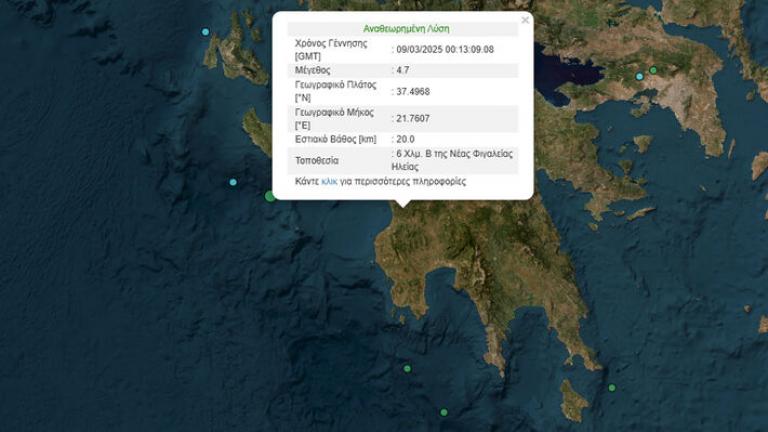This screenshot has height=432, width=768.
Task: Select the cyan marker by the Corinth gulf
Action: [x=640, y=76]
